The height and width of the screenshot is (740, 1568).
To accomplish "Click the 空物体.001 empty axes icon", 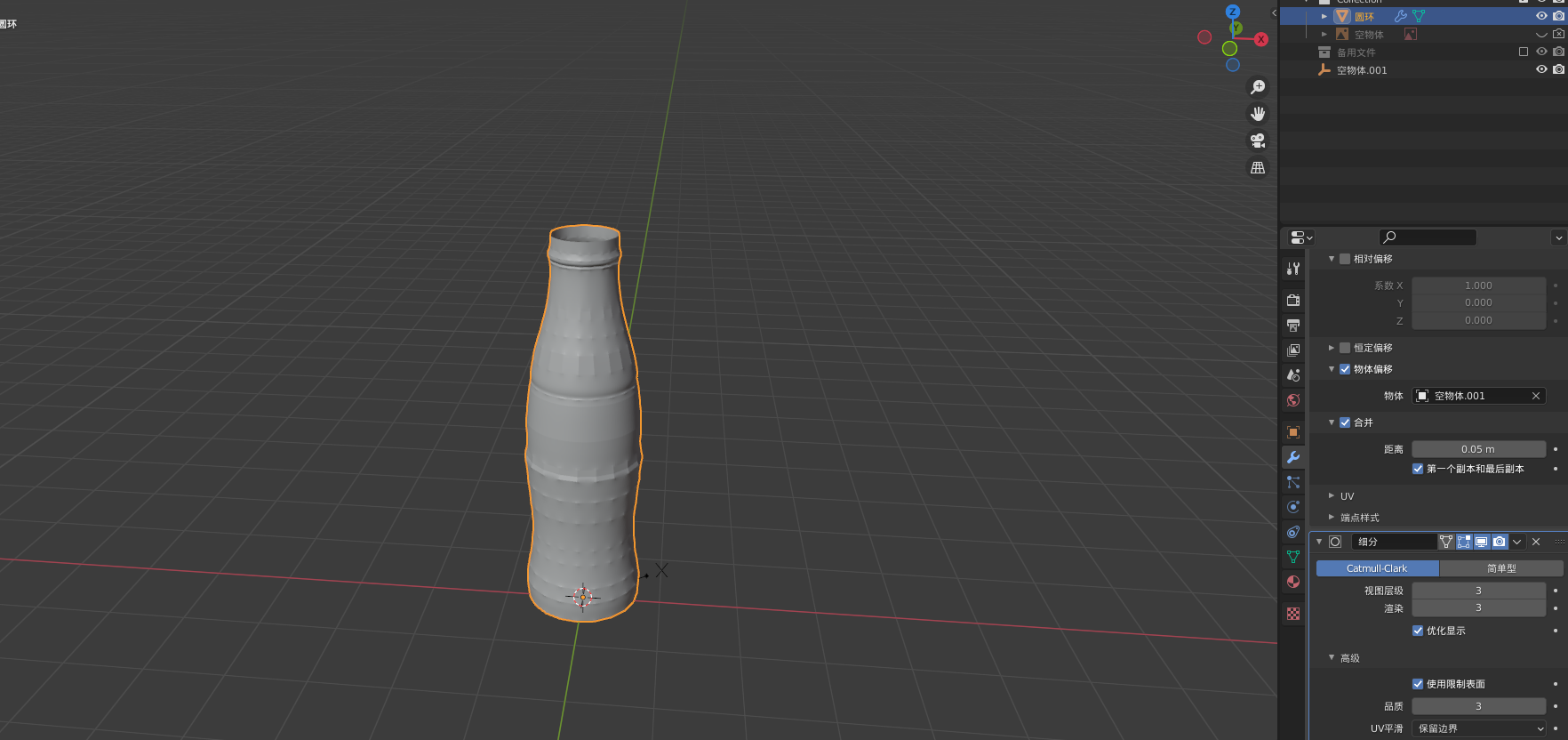I will 1324,69.
